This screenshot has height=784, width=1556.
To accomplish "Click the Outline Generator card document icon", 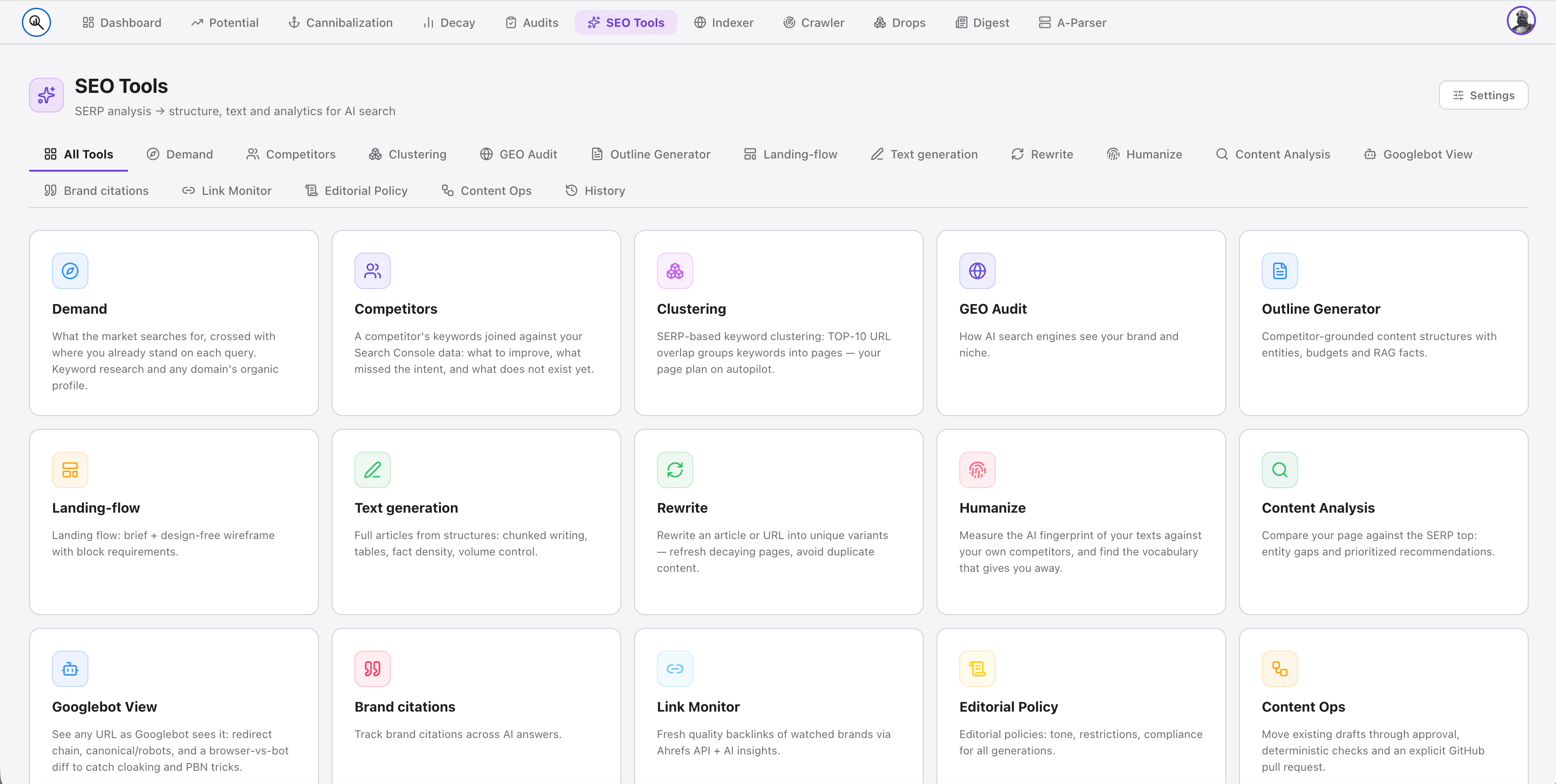I will (x=1280, y=271).
